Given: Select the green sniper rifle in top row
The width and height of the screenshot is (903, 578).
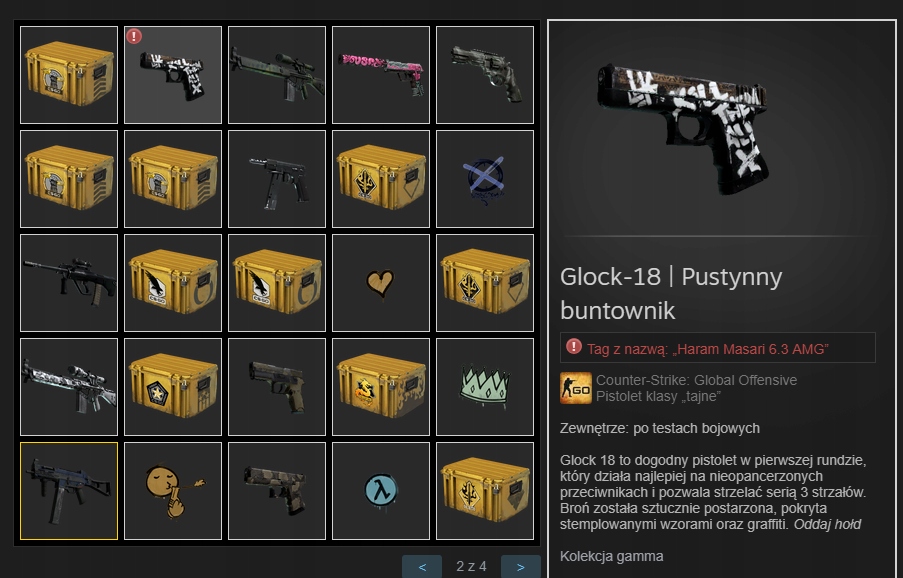Looking at the screenshot, I should [x=277, y=75].
